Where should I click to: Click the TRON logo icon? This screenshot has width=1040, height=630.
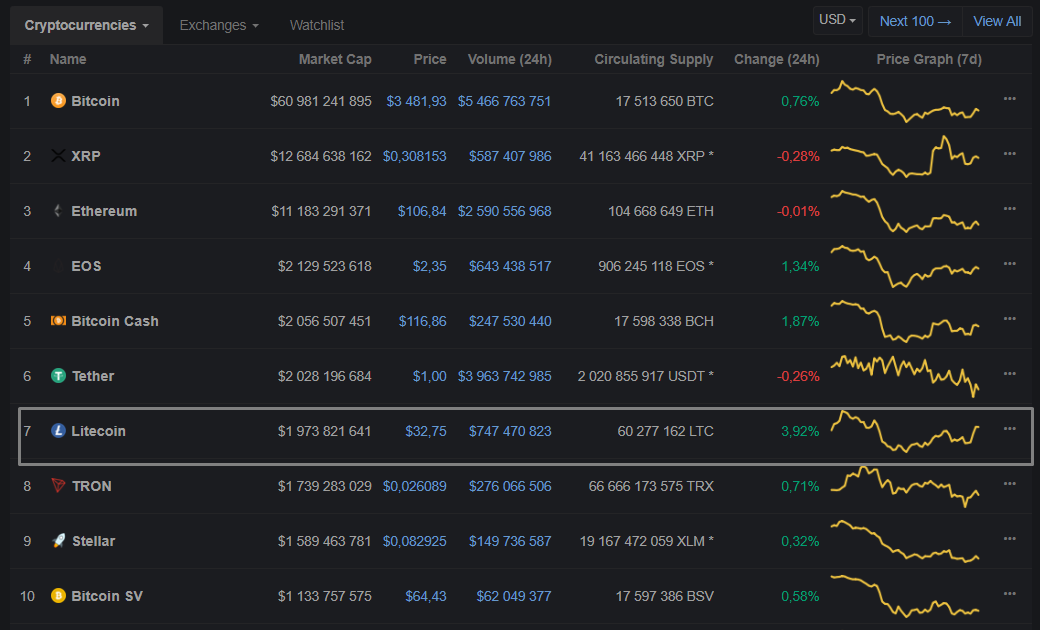[58, 486]
